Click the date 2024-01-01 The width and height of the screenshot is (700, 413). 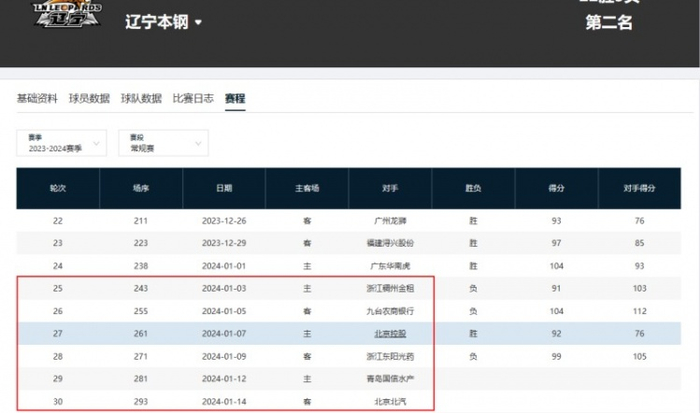tap(224, 266)
